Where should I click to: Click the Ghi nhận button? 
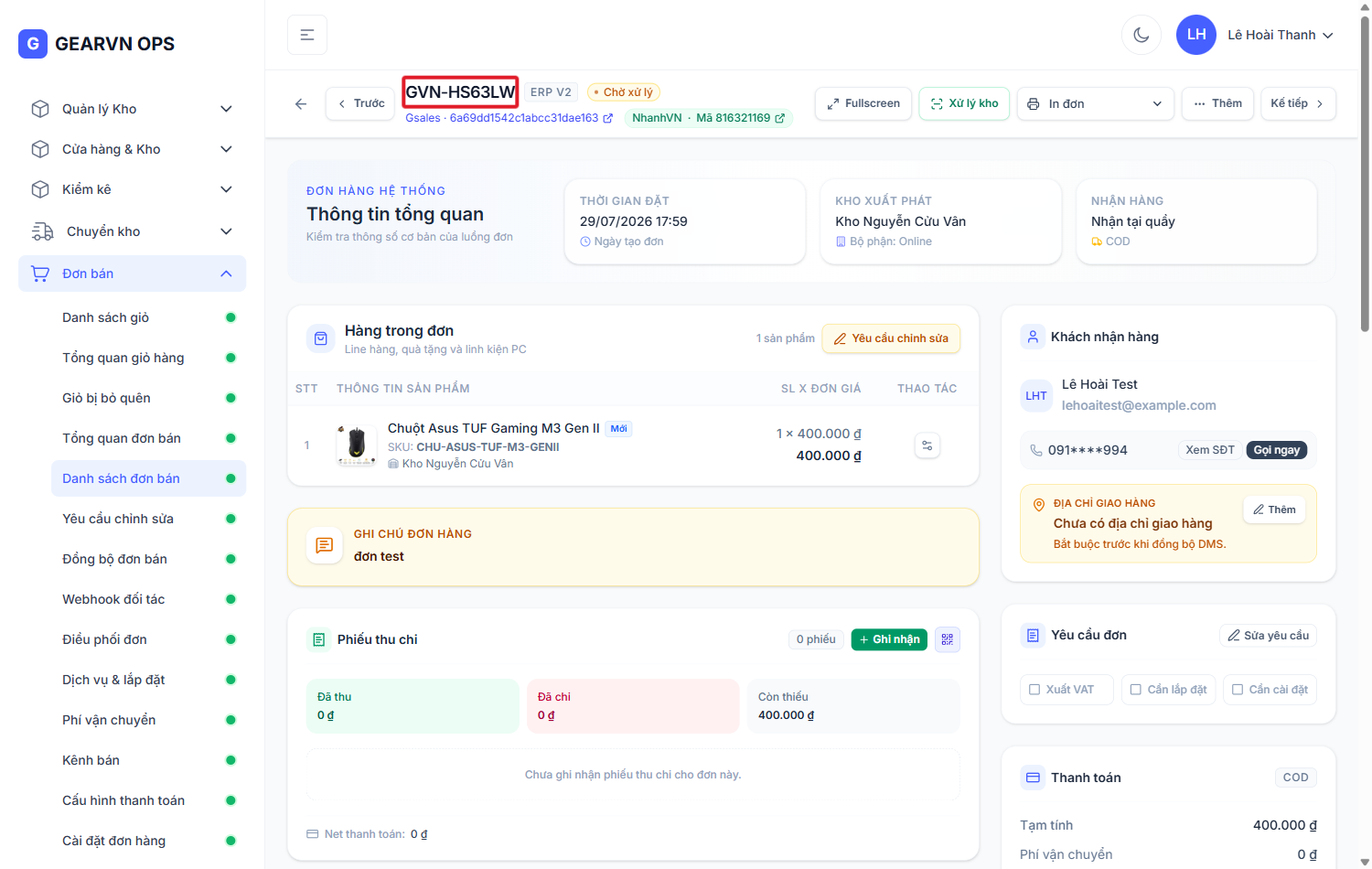(889, 639)
